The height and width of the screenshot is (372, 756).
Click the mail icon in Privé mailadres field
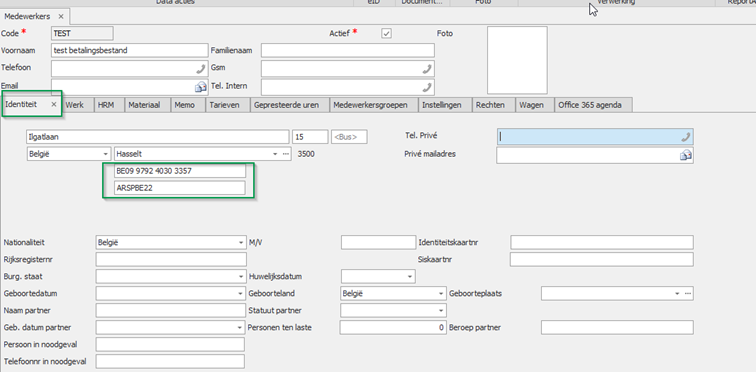[686, 155]
